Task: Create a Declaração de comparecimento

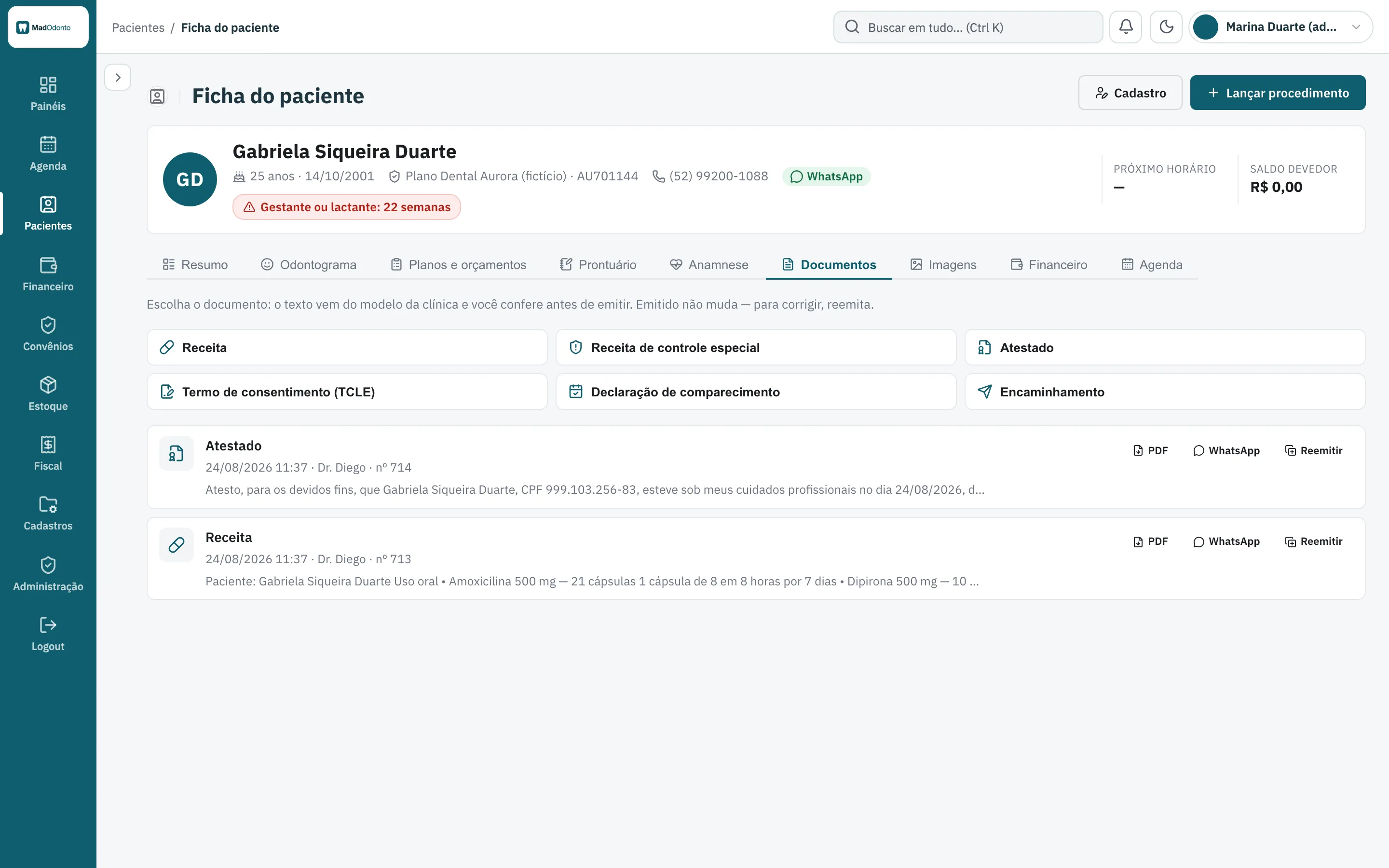Action: [755, 392]
